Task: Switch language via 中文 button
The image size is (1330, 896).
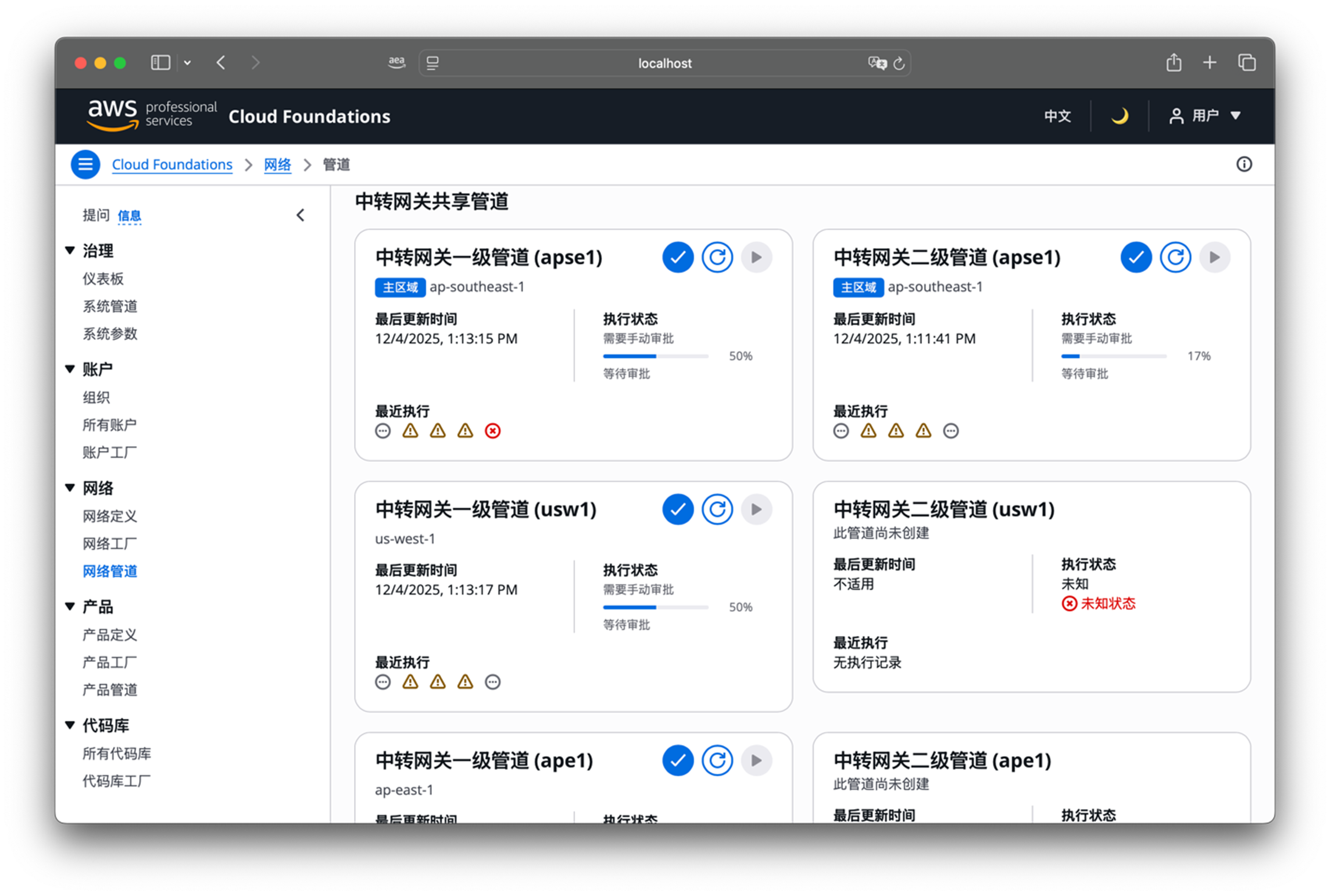Action: 1057,116
